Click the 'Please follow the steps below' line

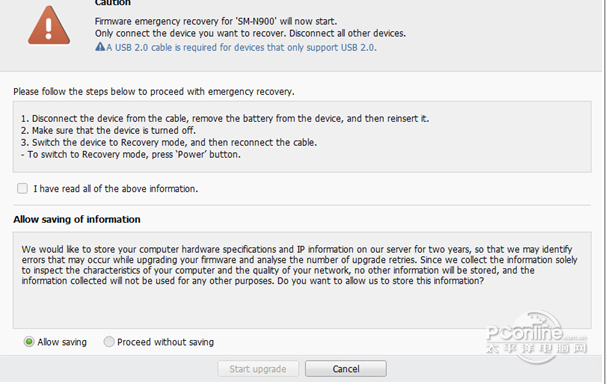click(x=154, y=92)
